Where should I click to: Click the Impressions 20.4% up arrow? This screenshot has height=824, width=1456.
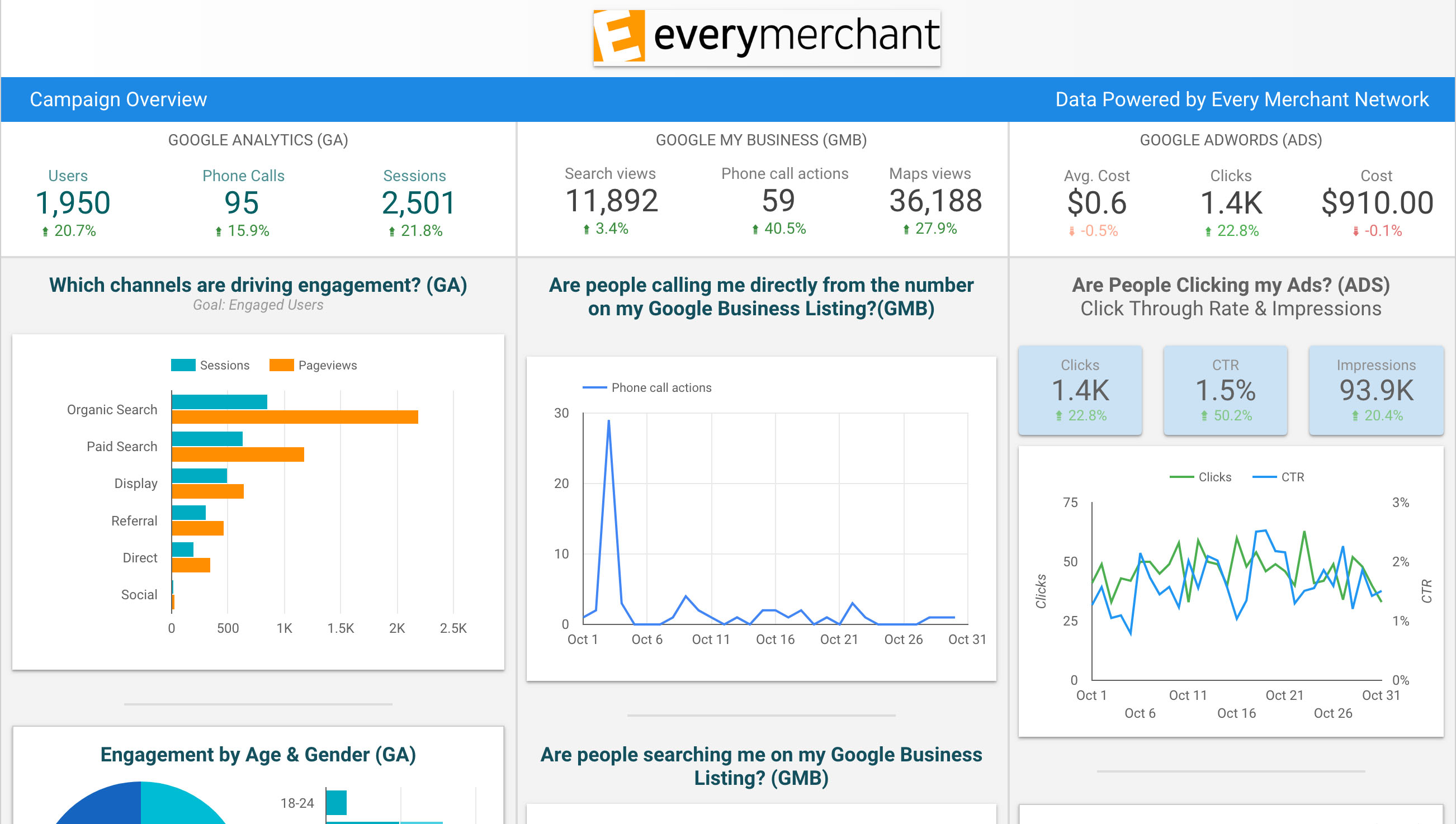click(x=1355, y=416)
